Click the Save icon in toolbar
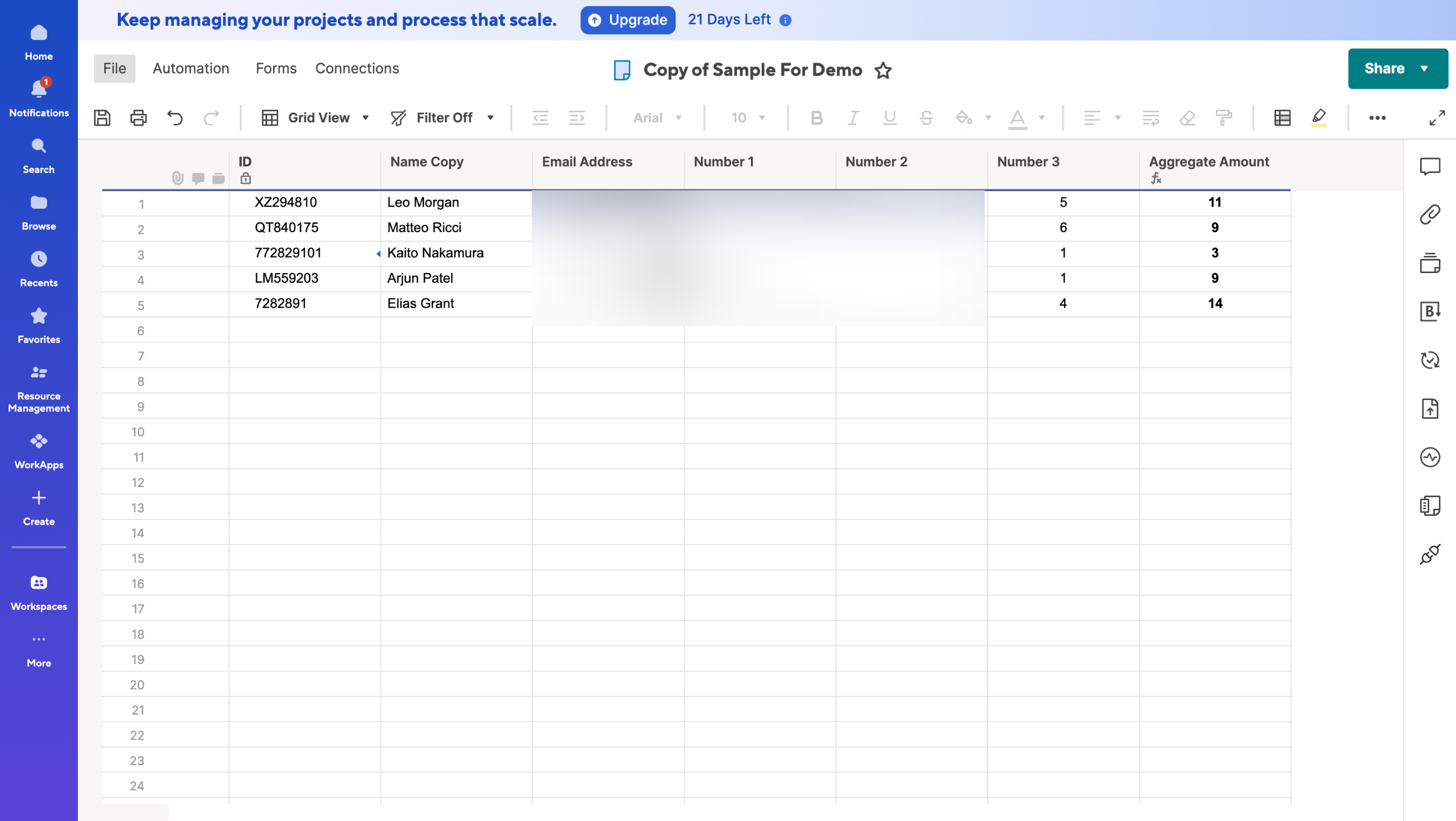Viewport: 1456px width, 821px height. pyautogui.click(x=102, y=118)
